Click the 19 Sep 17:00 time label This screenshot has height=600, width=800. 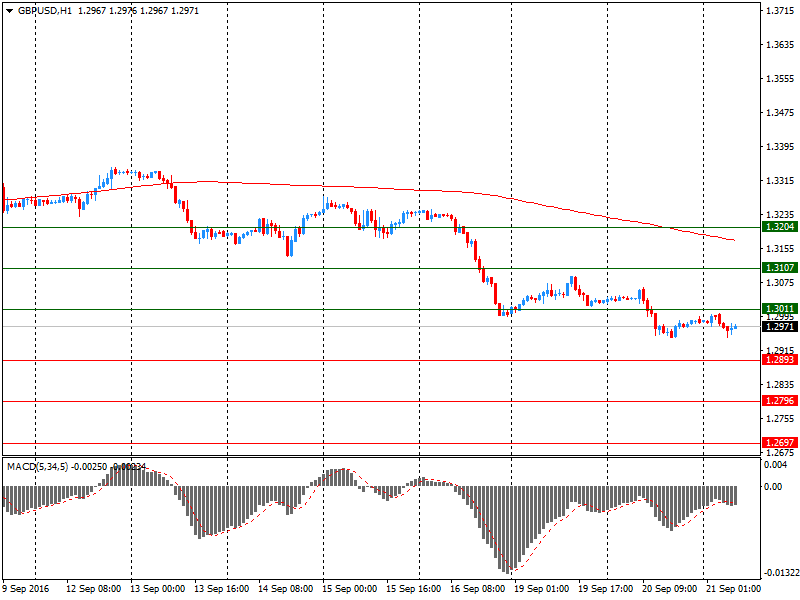[x=606, y=589]
